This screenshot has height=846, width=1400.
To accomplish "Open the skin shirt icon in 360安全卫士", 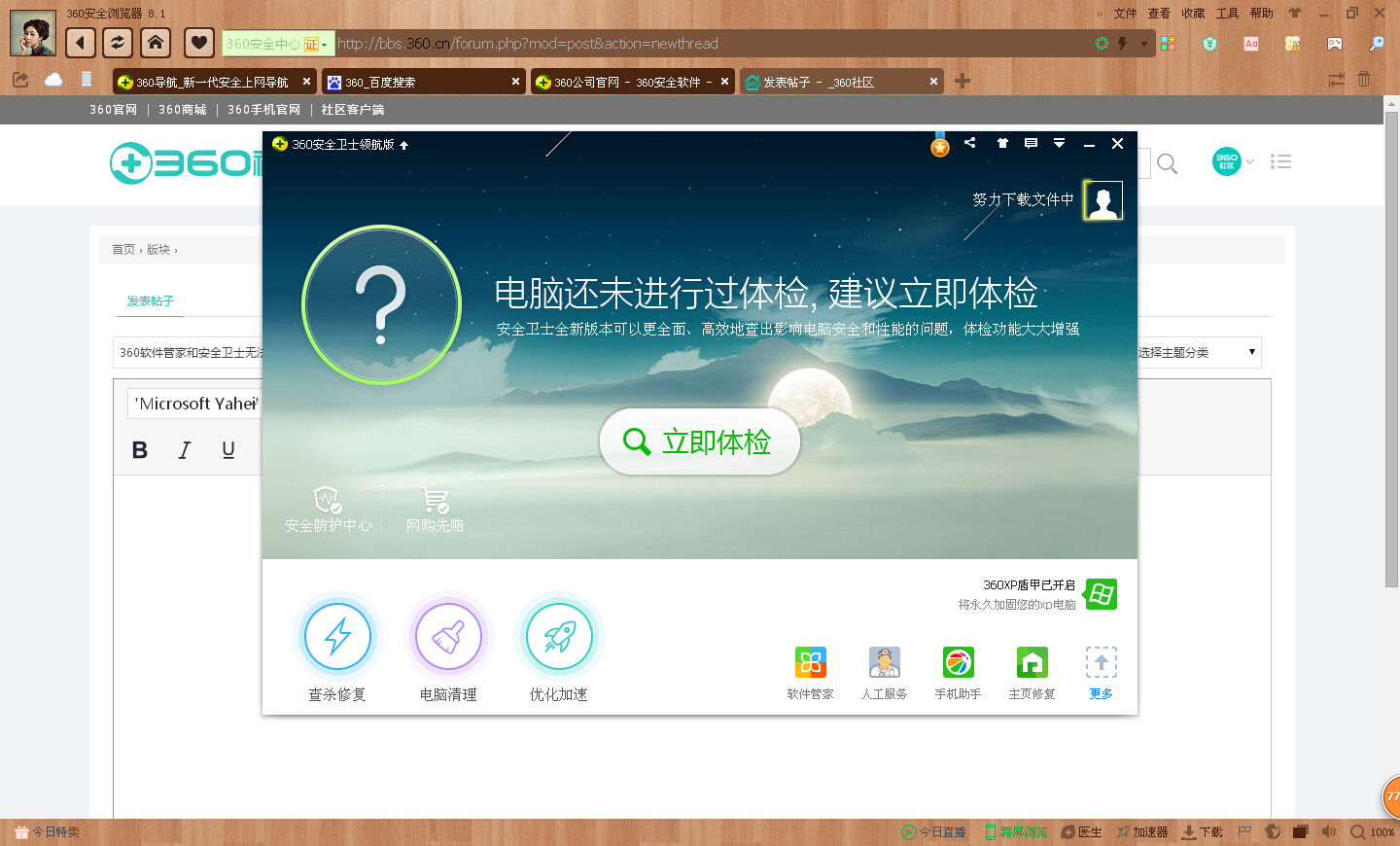I will (x=1002, y=143).
